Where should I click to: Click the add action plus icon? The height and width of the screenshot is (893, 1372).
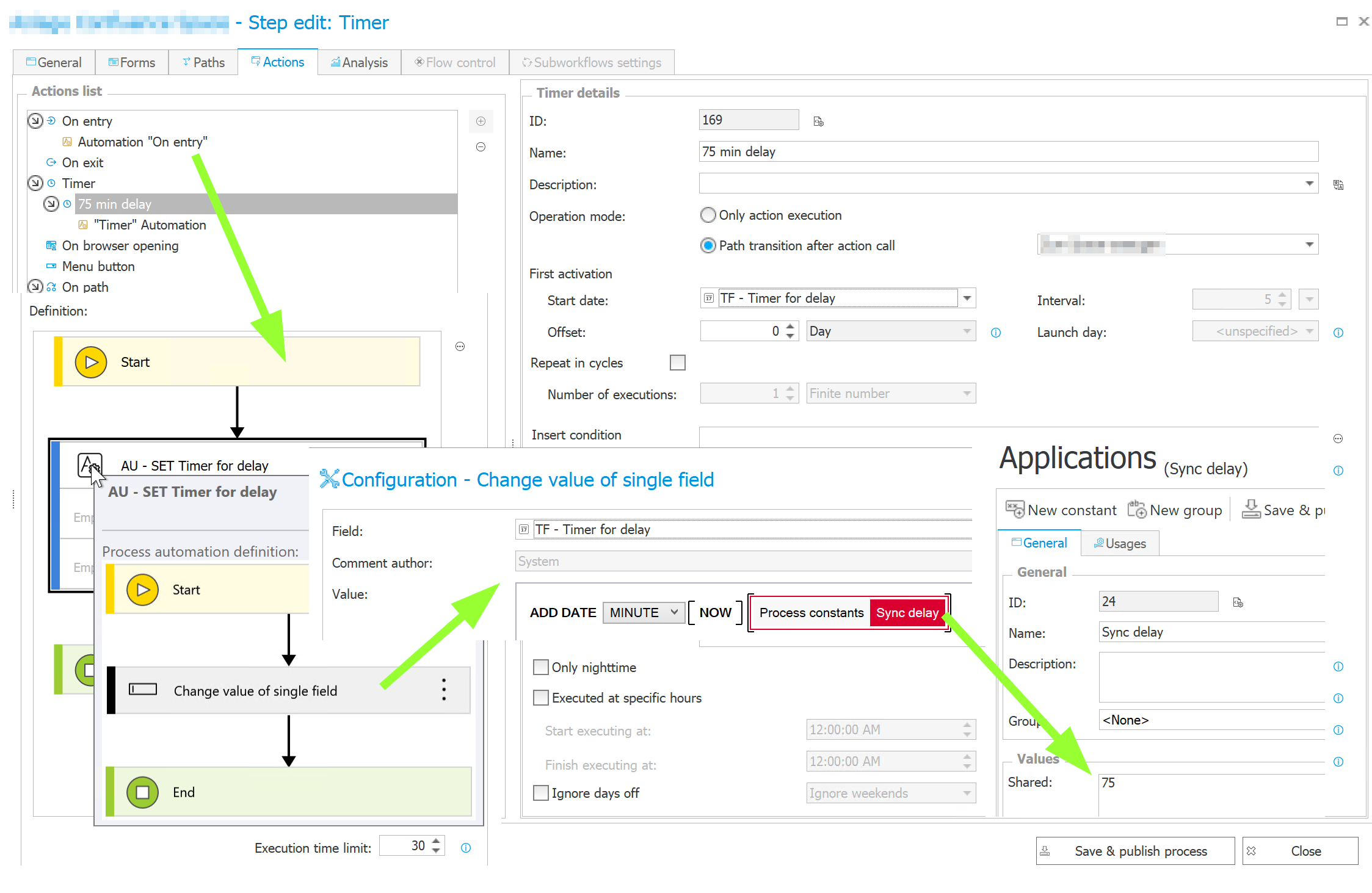click(x=481, y=121)
